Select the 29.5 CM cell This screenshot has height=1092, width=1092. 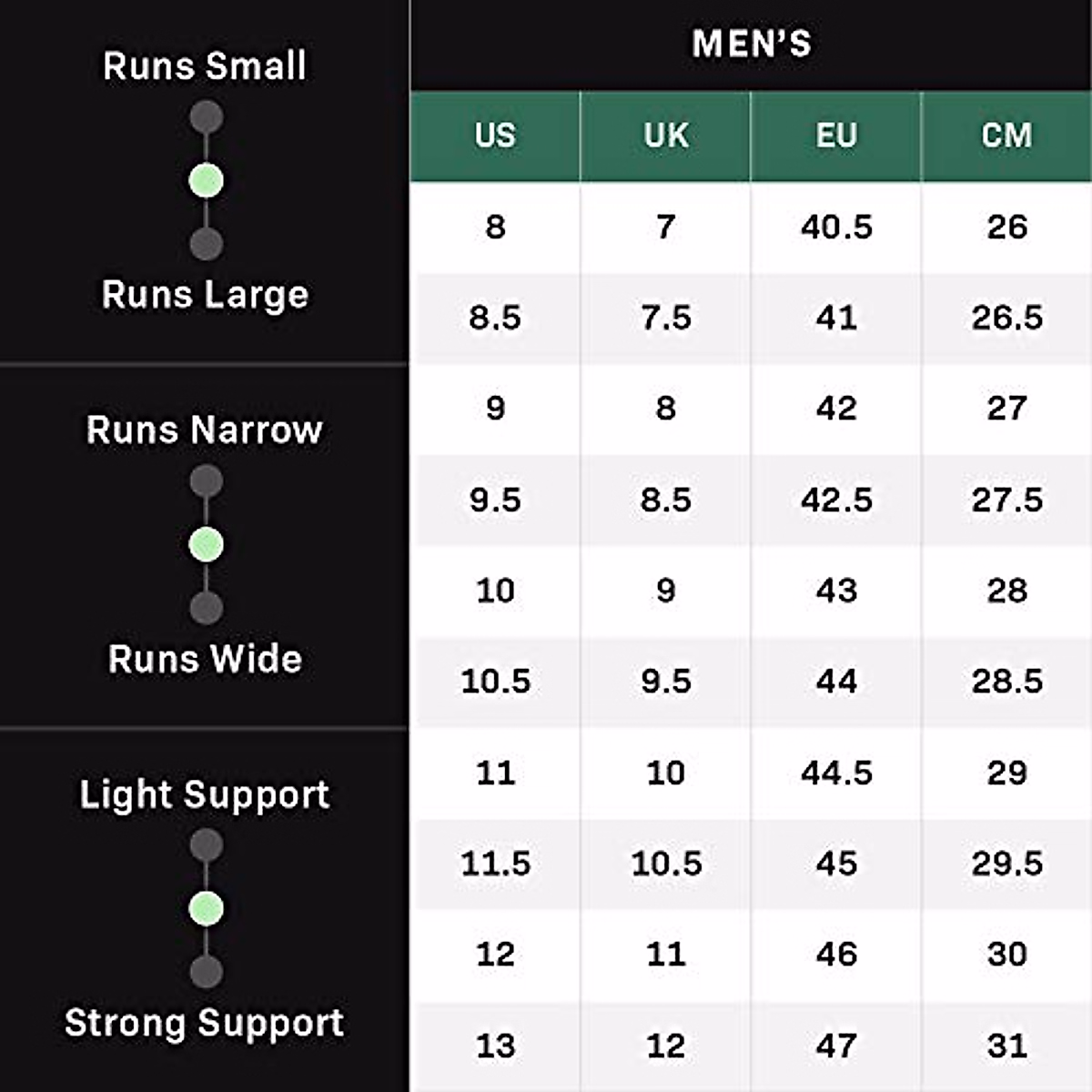point(1006,864)
